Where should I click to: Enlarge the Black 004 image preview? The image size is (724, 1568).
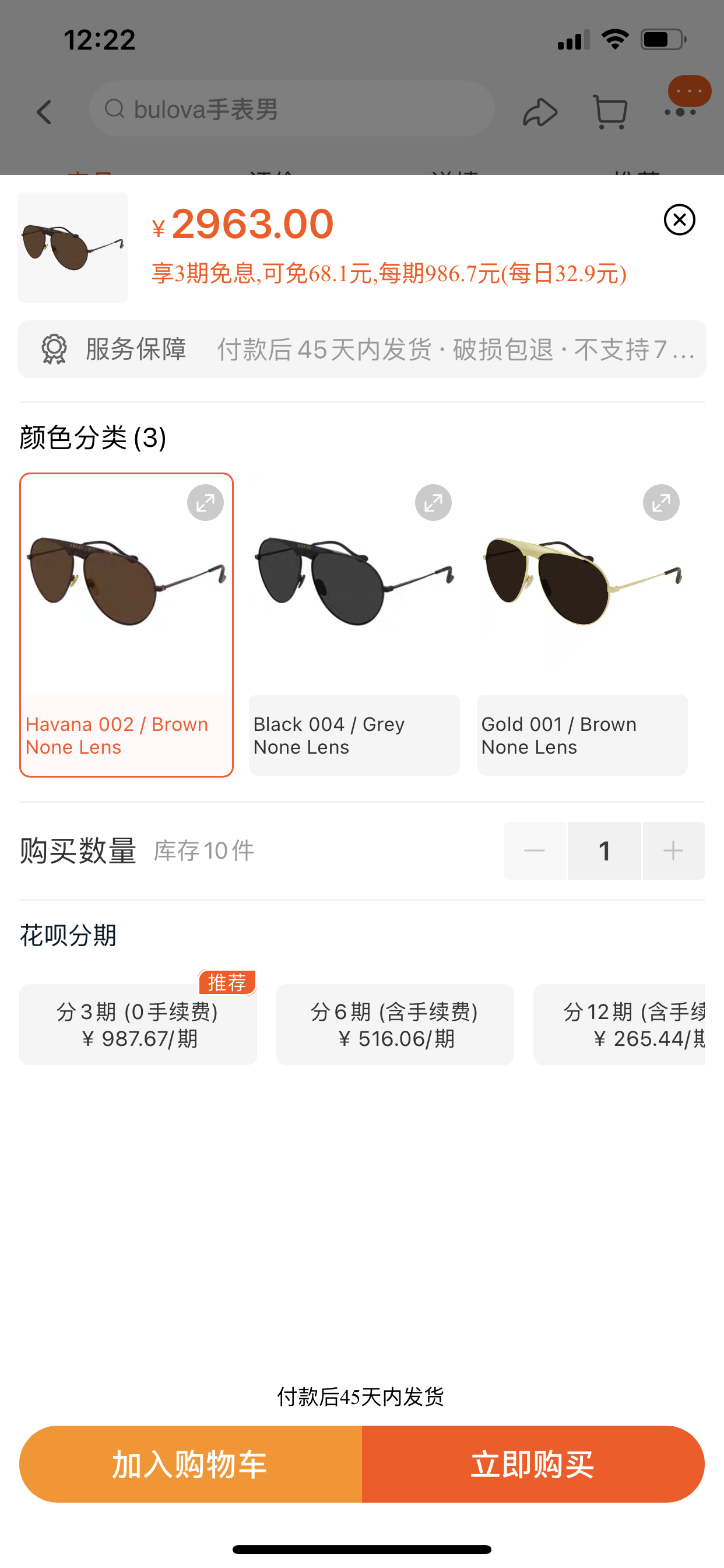[x=433, y=503]
